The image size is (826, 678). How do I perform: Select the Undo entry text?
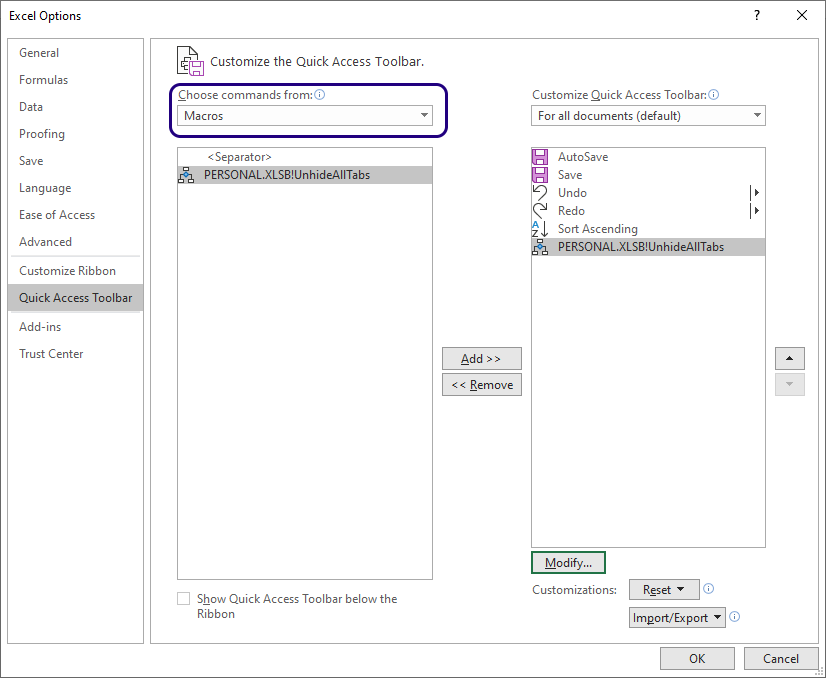tap(572, 193)
